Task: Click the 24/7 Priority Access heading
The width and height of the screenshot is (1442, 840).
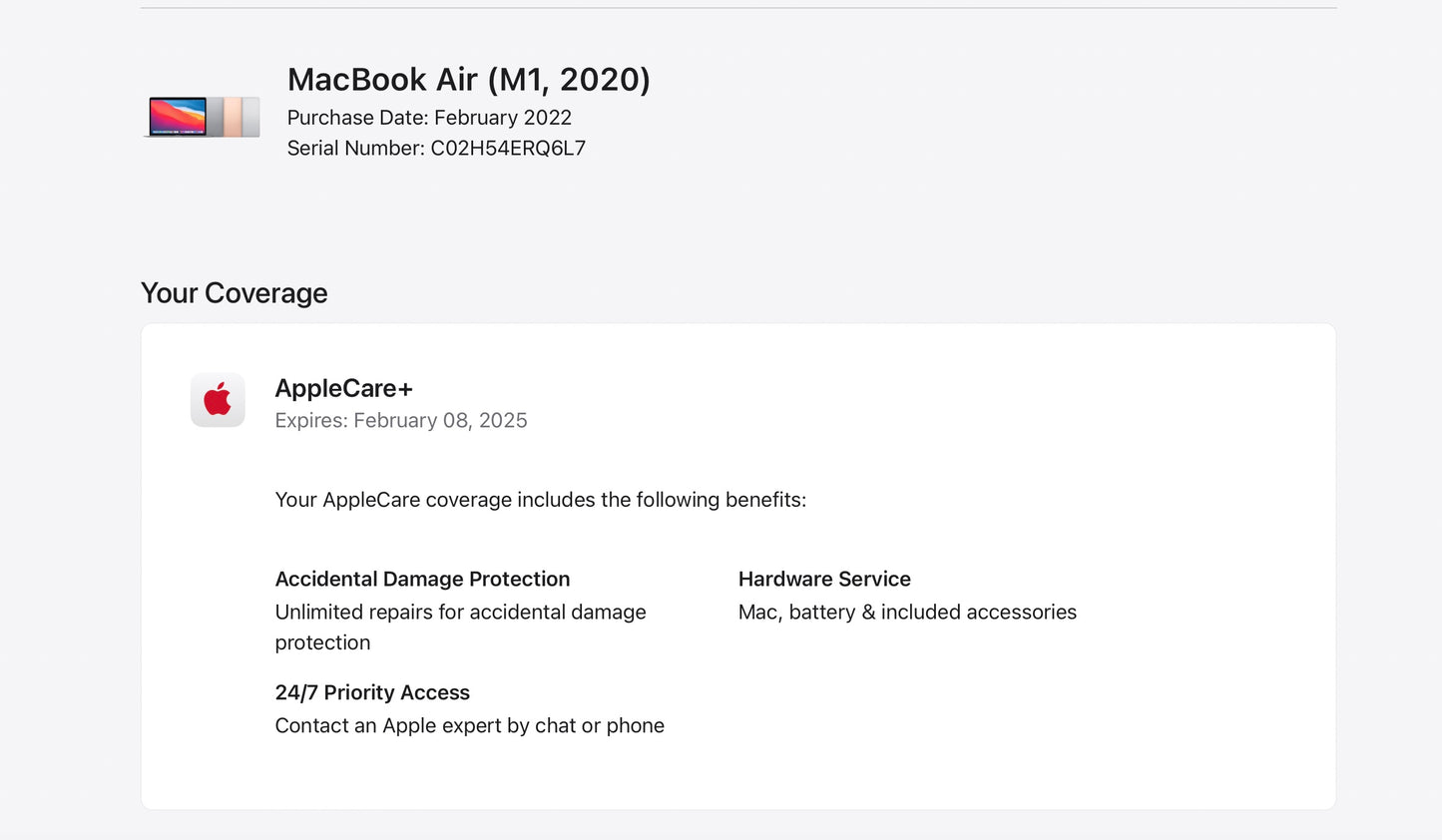Action: [x=372, y=693]
